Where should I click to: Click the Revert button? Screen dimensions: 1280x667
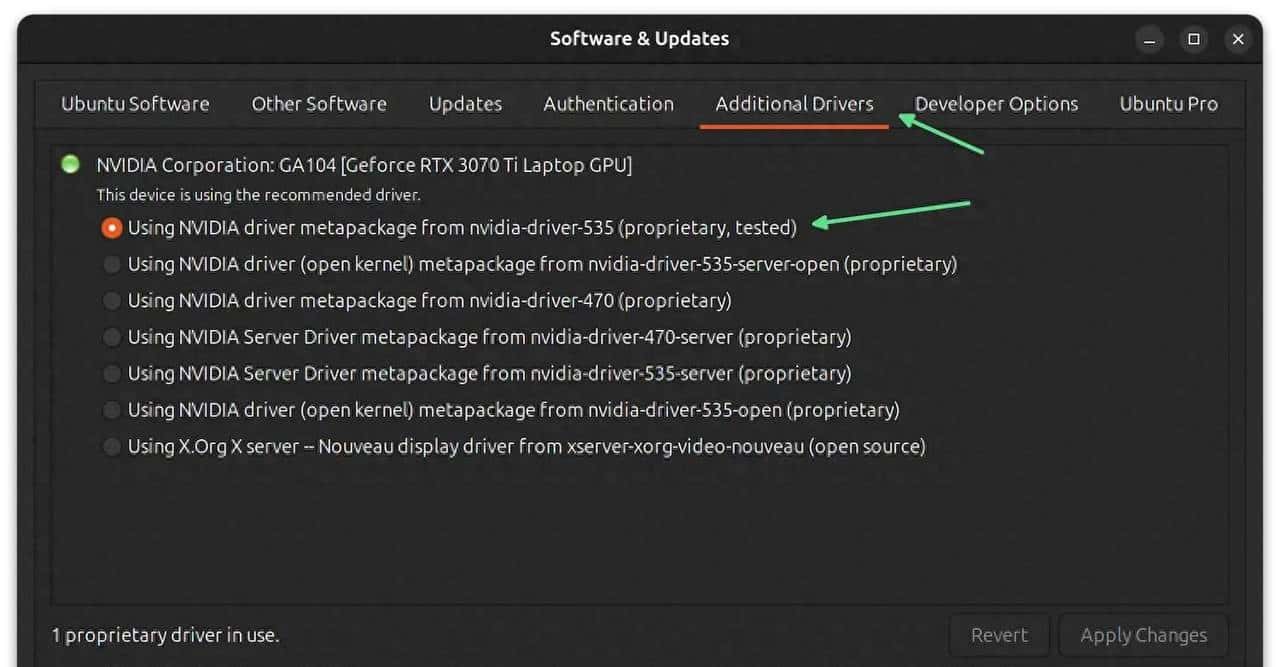999,635
